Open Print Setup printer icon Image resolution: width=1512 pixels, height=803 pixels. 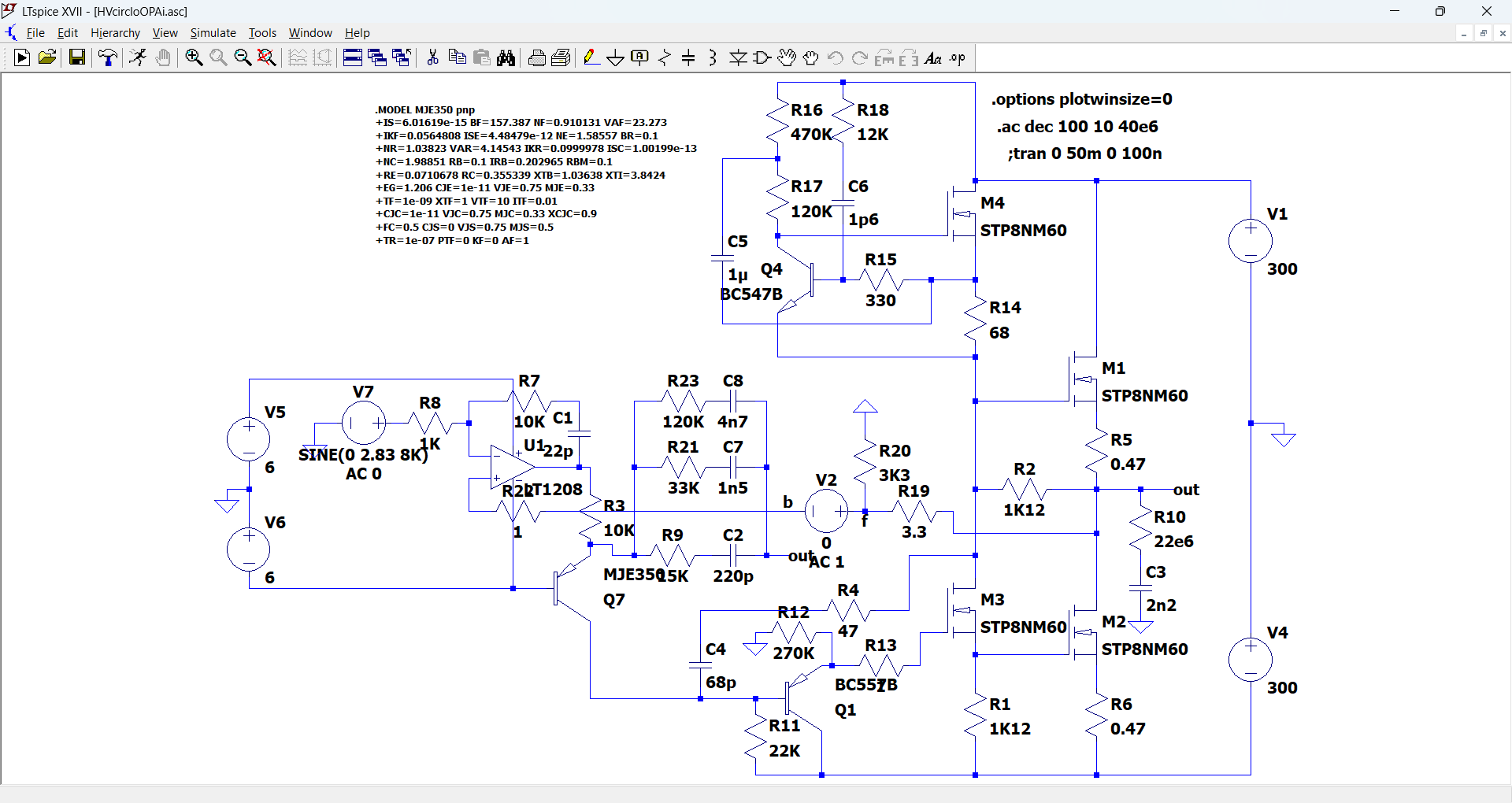click(x=561, y=57)
